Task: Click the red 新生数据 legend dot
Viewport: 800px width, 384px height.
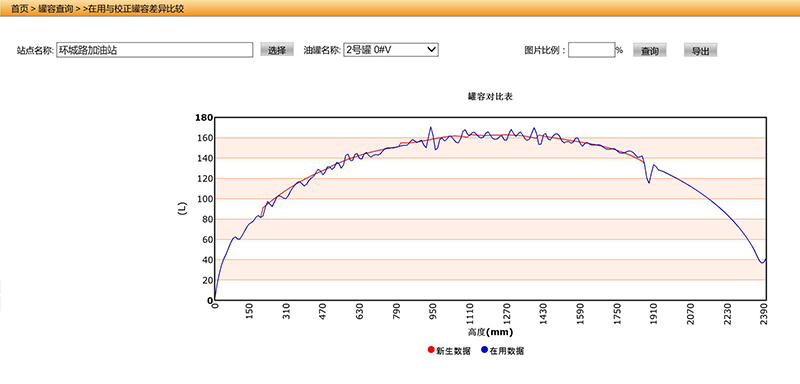Action: (x=431, y=350)
